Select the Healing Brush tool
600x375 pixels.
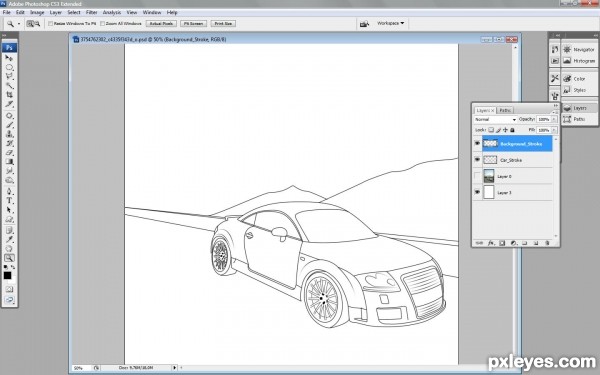coord(9,116)
